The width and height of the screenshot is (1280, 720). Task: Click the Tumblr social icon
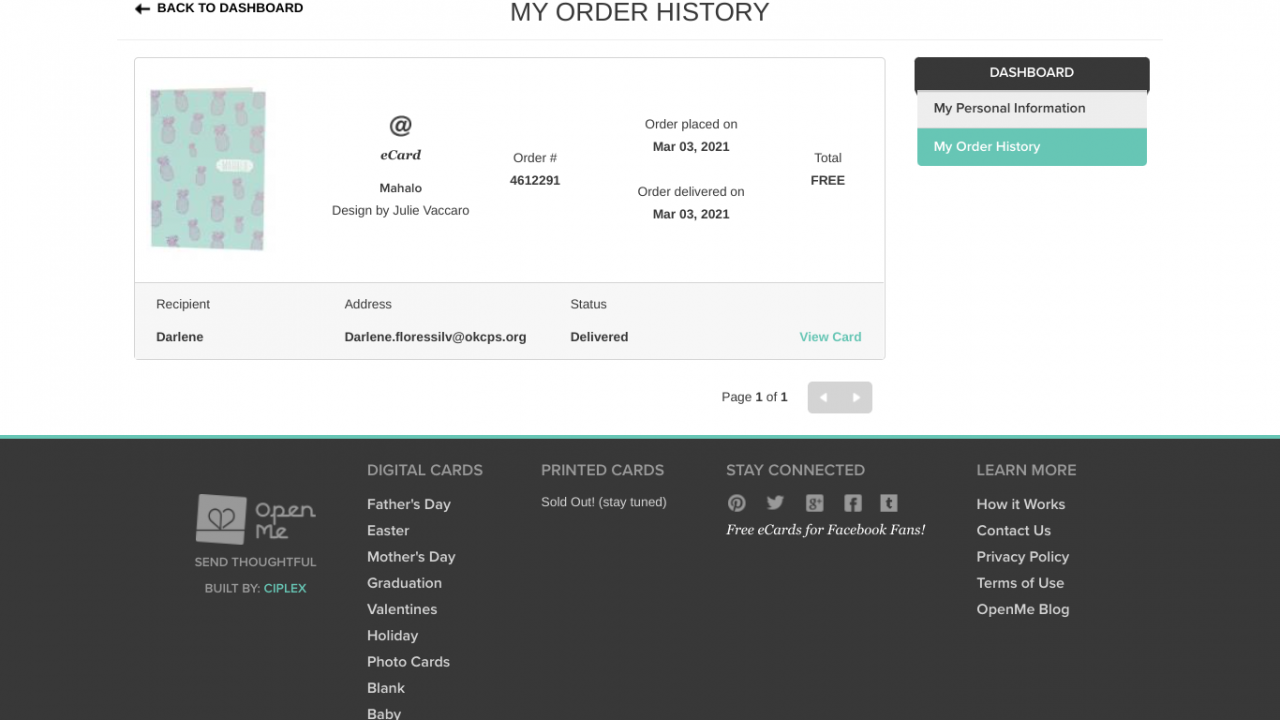point(888,503)
